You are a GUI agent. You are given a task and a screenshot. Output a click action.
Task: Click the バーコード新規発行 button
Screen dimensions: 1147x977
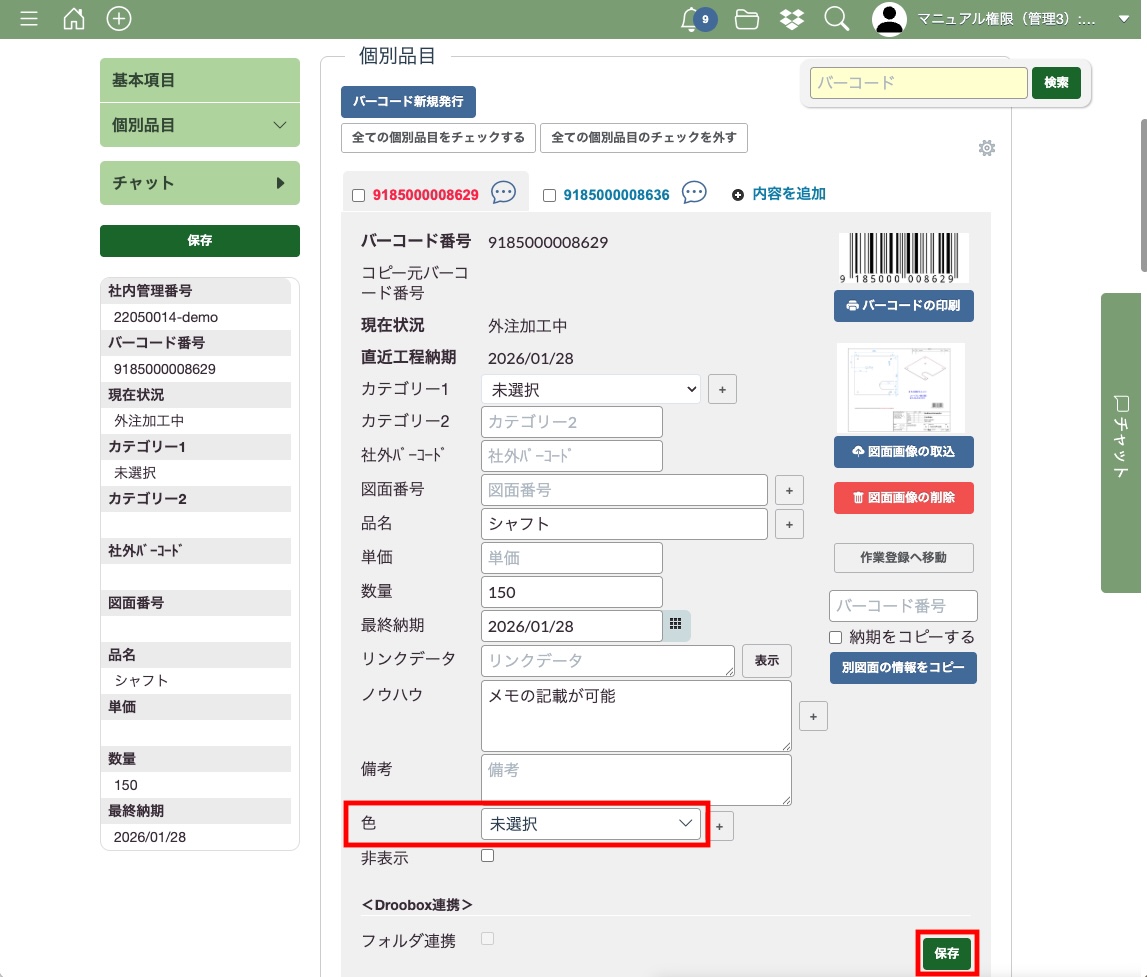coord(408,102)
